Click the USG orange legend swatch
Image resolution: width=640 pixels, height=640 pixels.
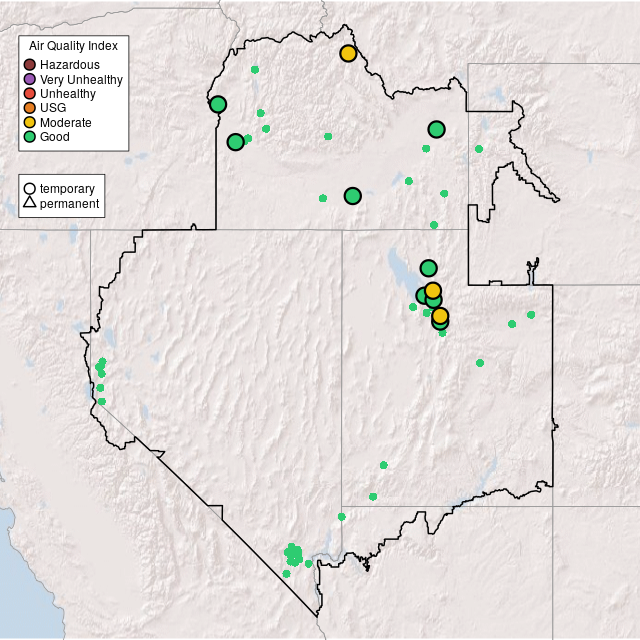point(30,107)
